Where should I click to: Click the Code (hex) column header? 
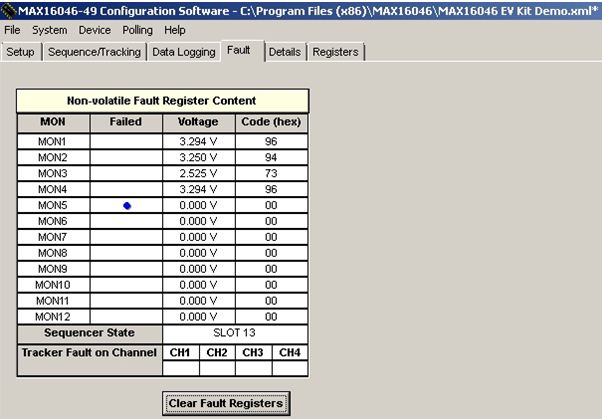tap(271, 122)
